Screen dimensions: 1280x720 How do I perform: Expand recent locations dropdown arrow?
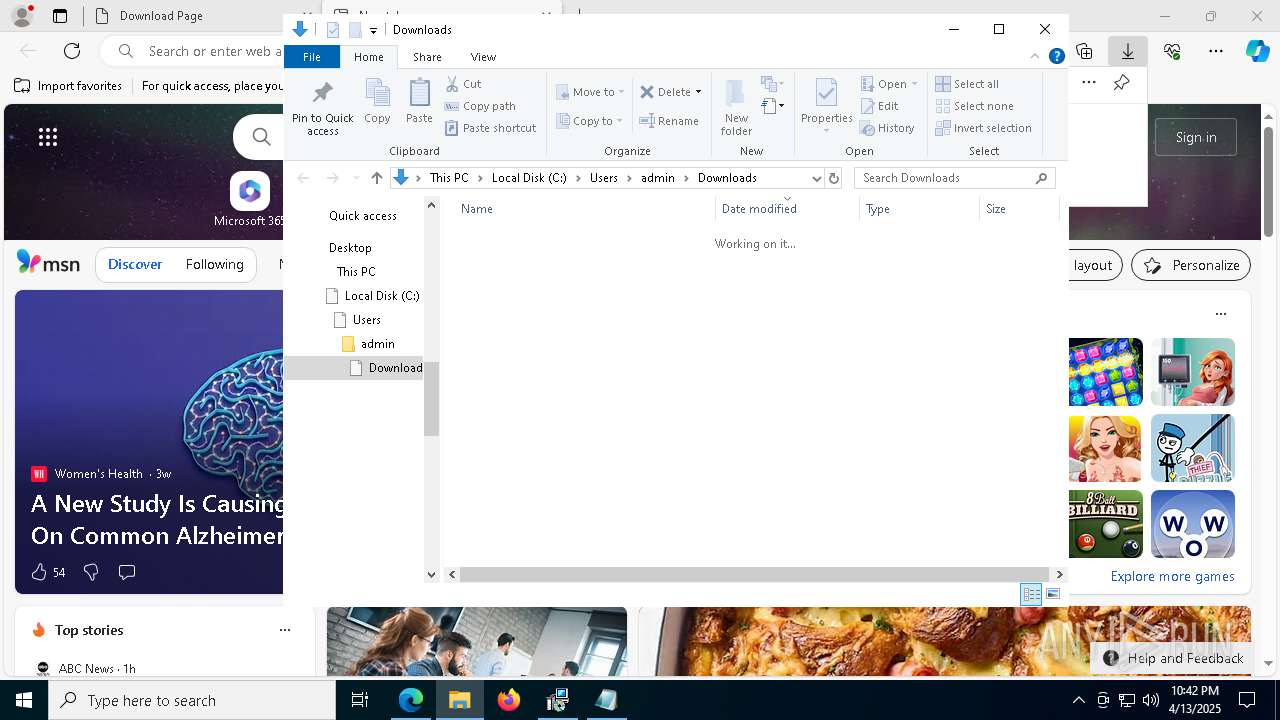click(355, 178)
